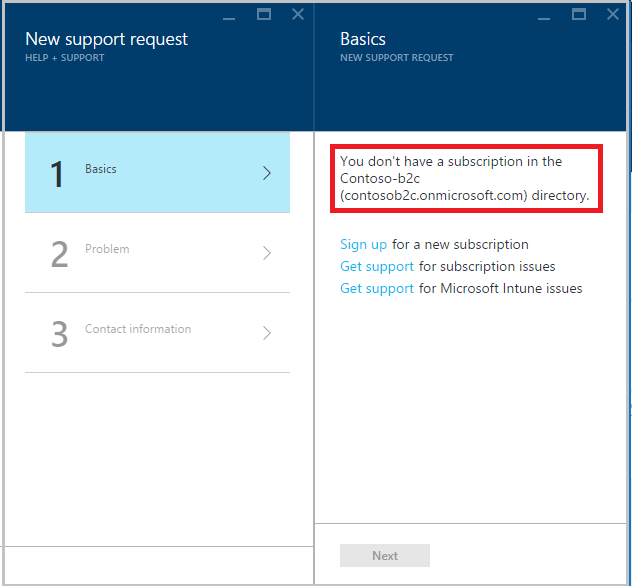
Task: Close the Basics blade
Action: 613,15
